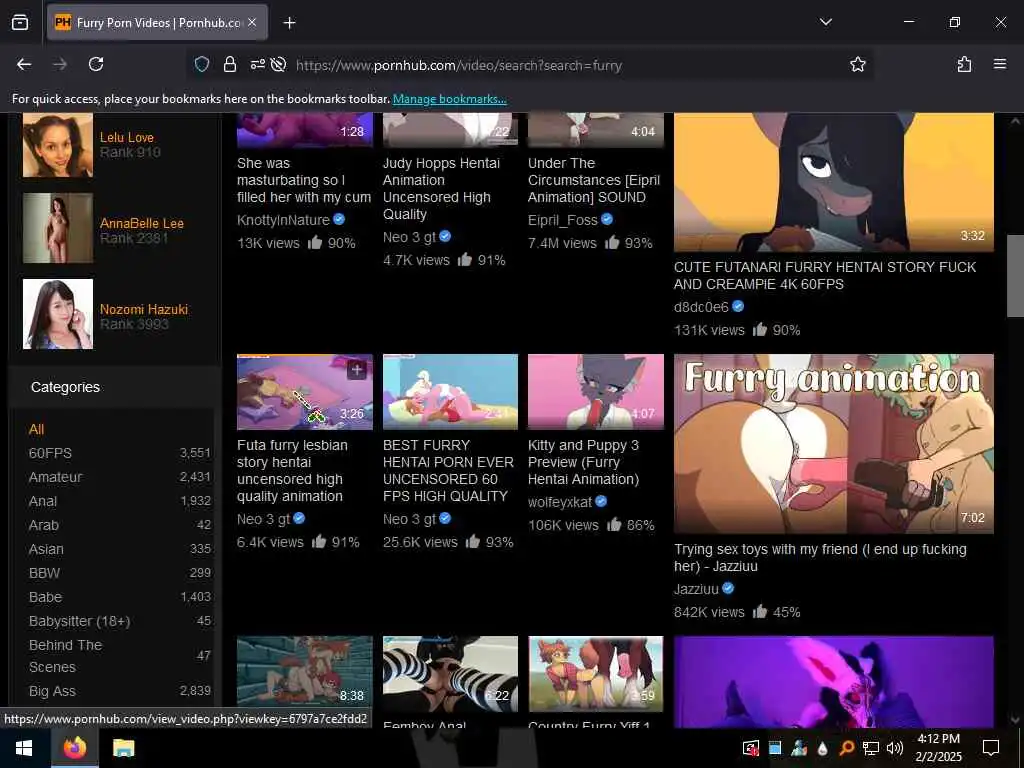Open the Manage bookmarks link
The height and width of the screenshot is (768, 1024).
coord(449,99)
